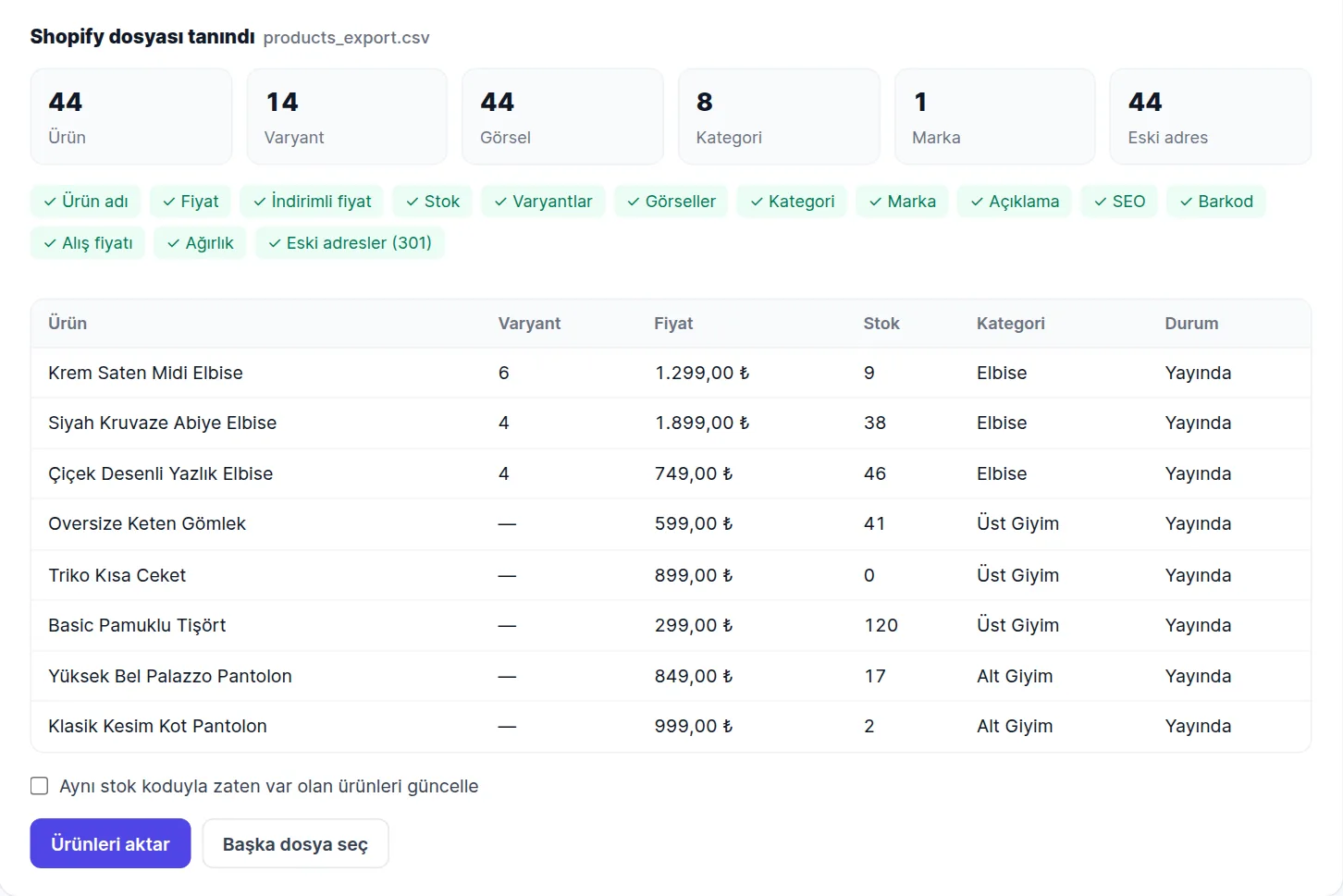Click the Varyant column header

(x=529, y=324)
